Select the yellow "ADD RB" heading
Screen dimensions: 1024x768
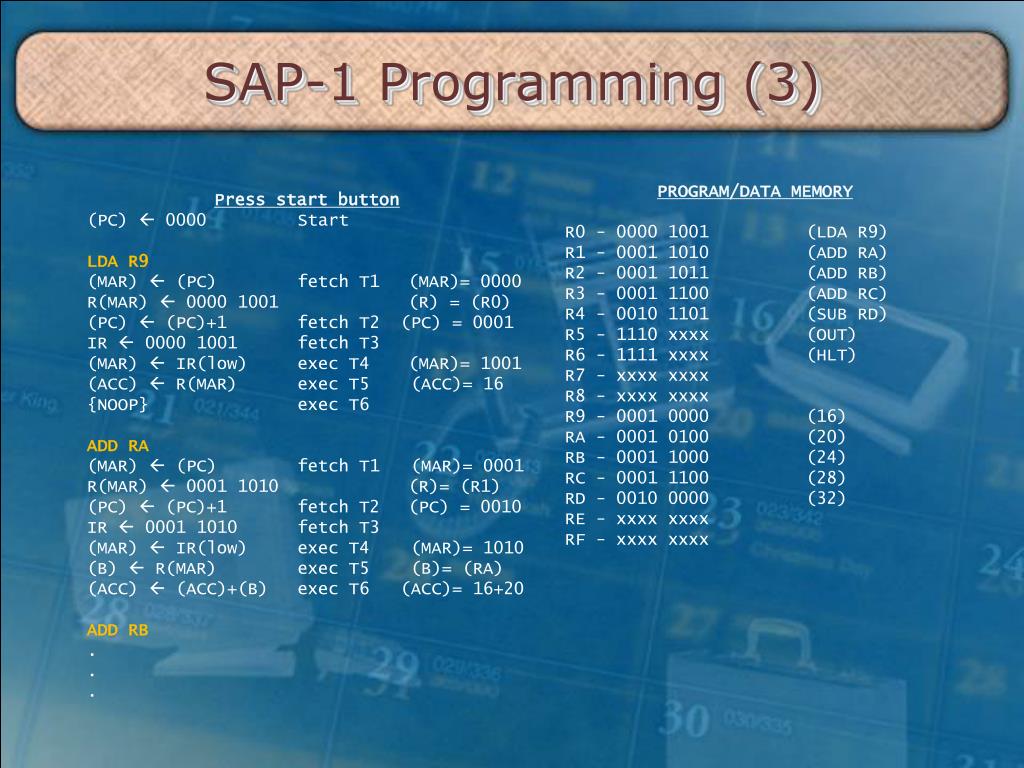[x=118, y=630]
